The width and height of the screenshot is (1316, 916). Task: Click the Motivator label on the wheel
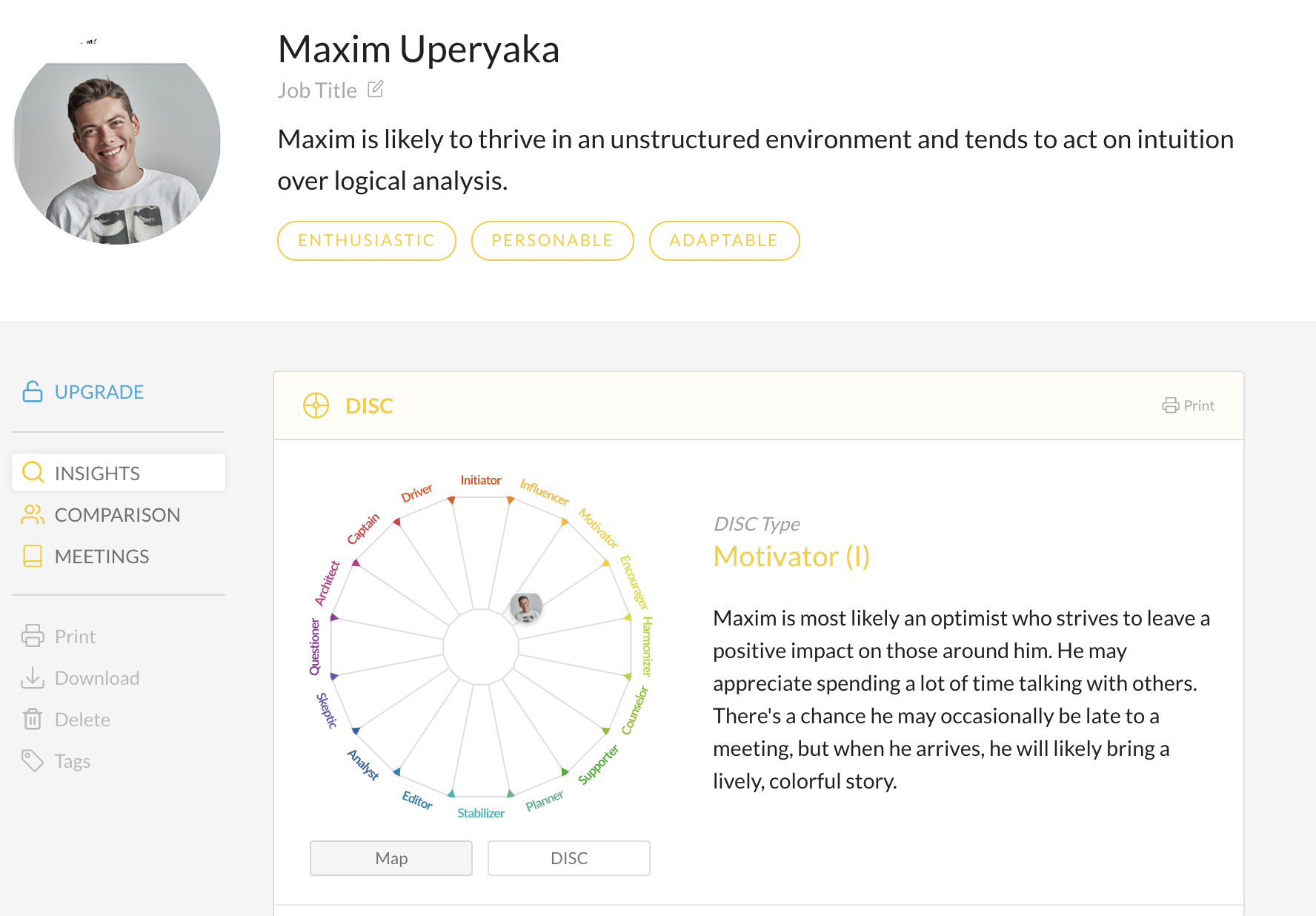click(598, 528)
